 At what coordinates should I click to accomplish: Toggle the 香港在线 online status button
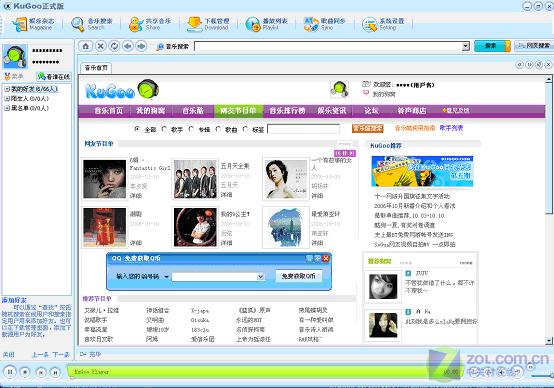click(54, 76)
